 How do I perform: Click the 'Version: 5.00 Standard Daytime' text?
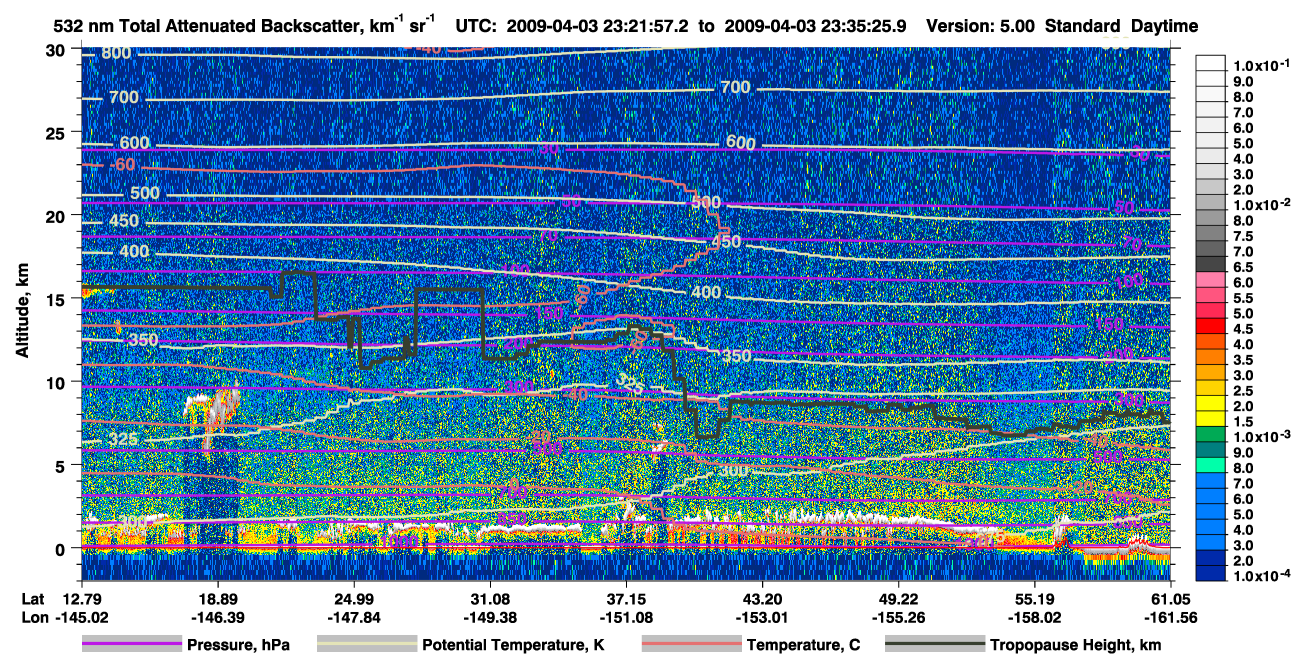click(x=1062, y=26)
